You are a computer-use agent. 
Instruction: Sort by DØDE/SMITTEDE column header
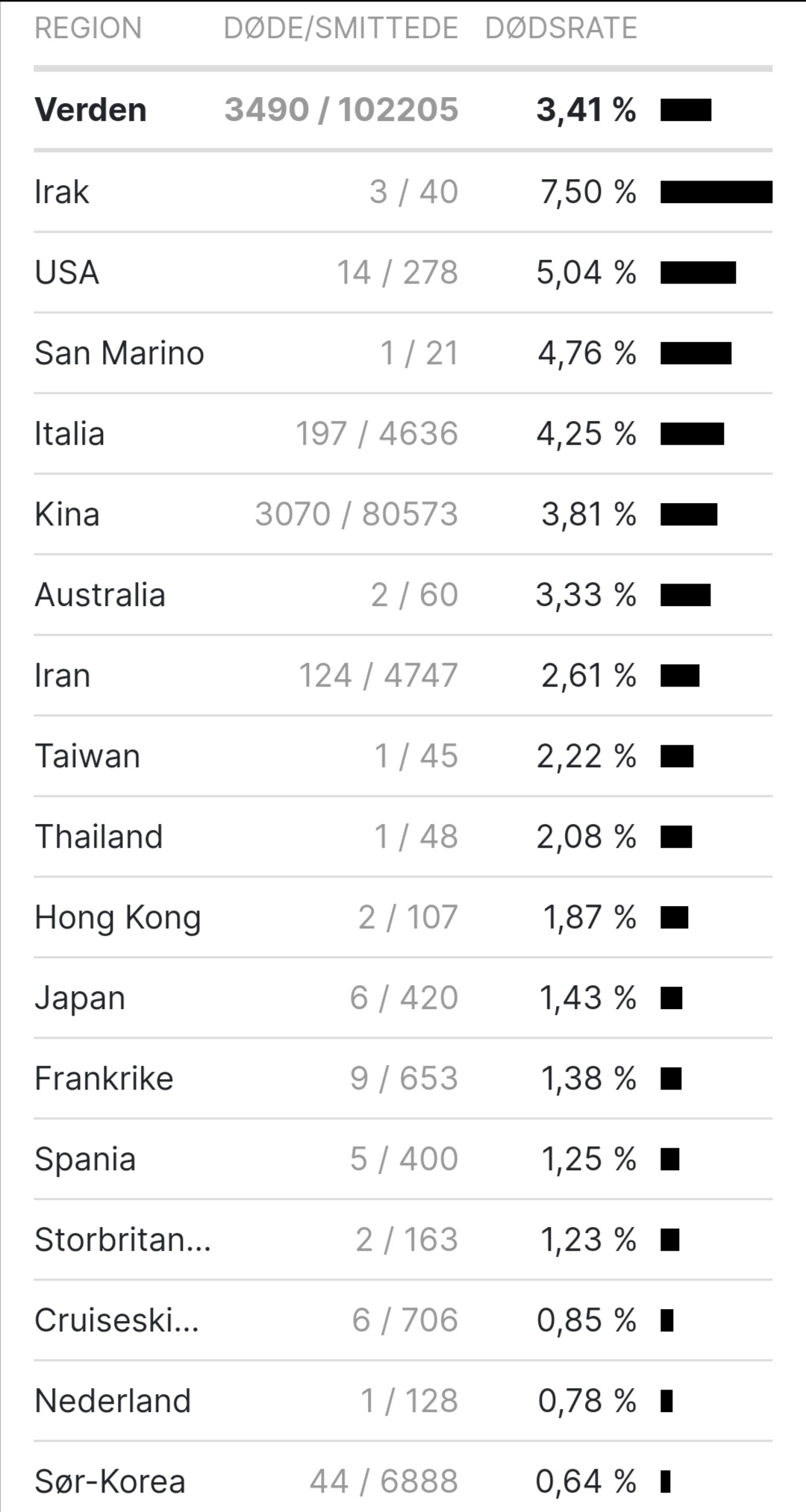[x=341, y=28]
